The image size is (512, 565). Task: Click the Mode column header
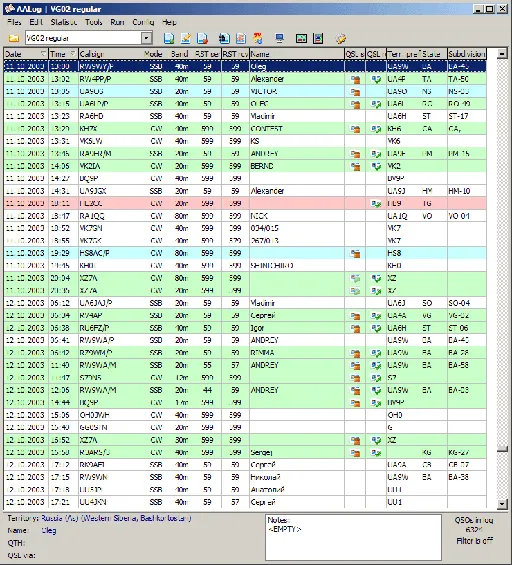click(153, 54)
